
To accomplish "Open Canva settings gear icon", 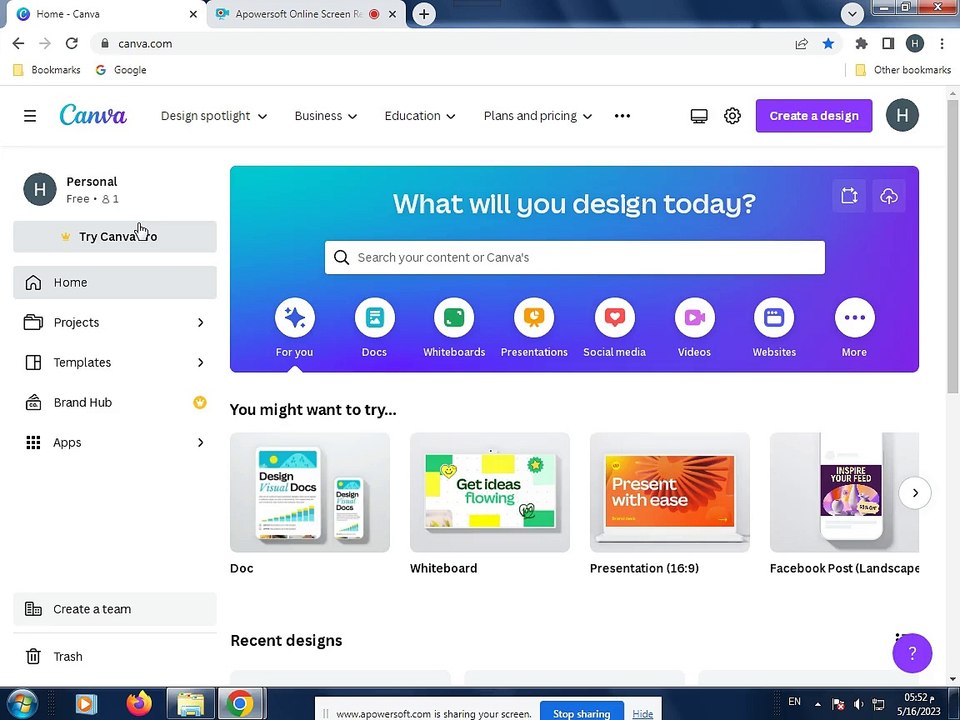I will coord(732,116).
